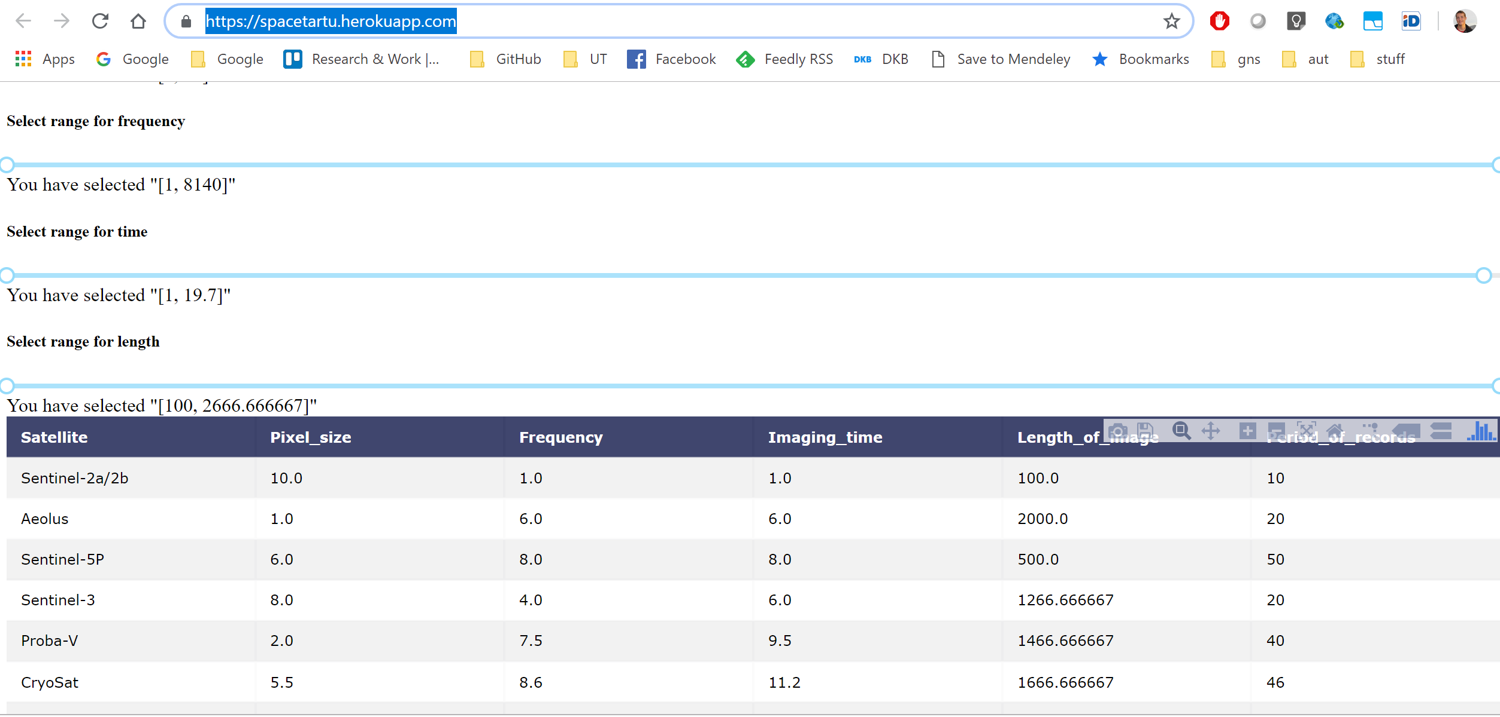The height and width of the screenshot is (717, 1500).
Task: Click right handle of time range slider
Action: coord(1484,275)
